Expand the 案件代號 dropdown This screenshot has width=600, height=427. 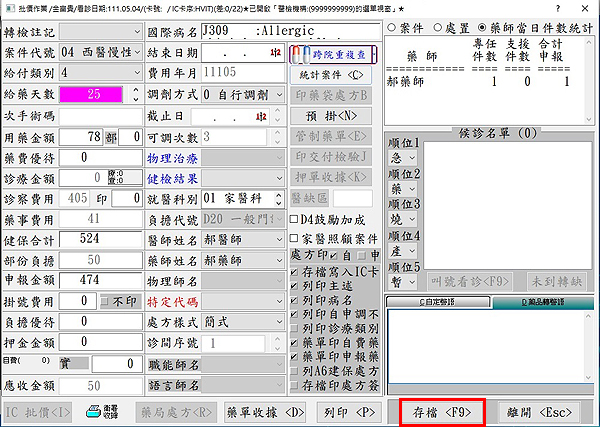pyautogui.click(x=136, y=52)
